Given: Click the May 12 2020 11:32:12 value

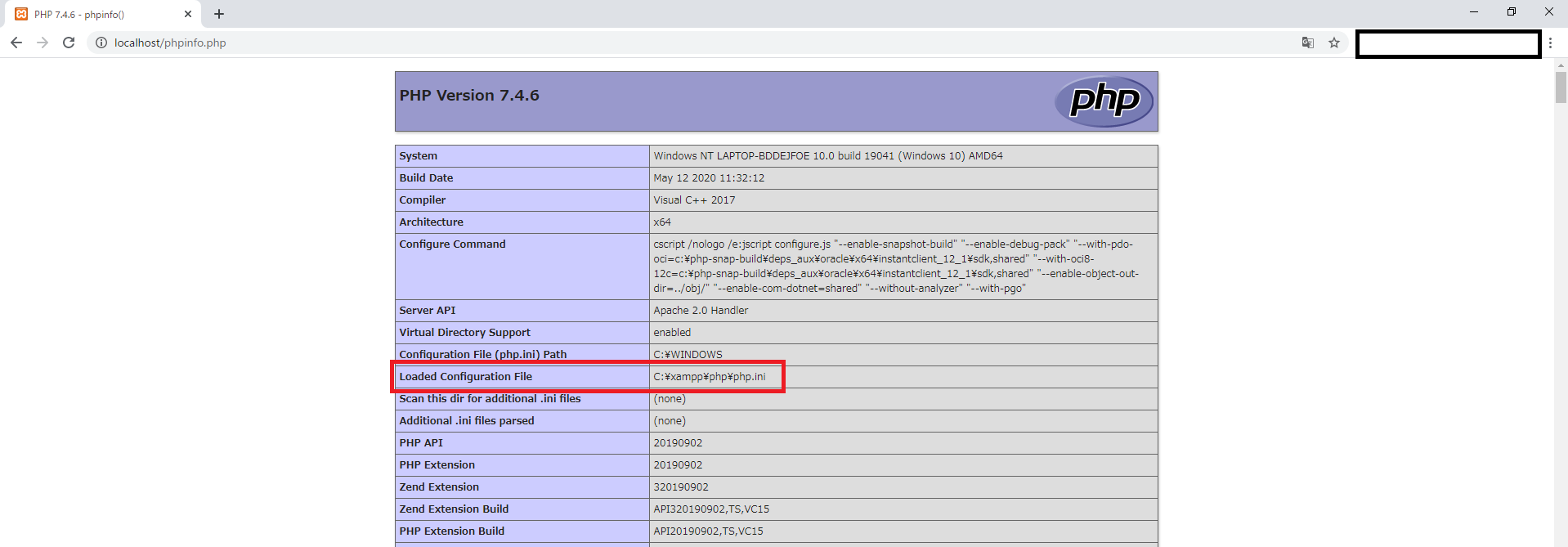Looking at the screenshot, I should pos(709,178).
